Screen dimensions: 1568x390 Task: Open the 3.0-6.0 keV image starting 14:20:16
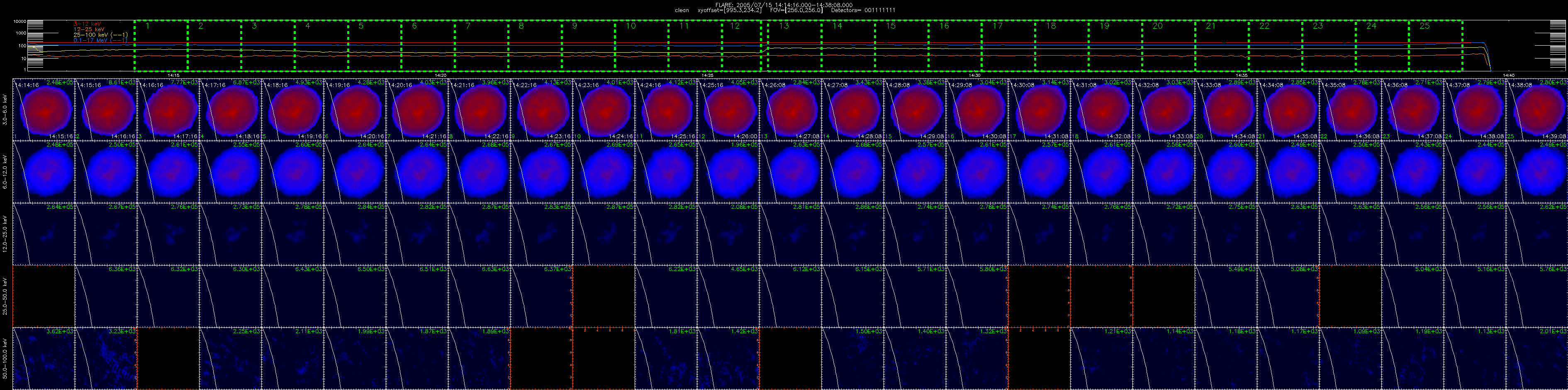point(417,110)
